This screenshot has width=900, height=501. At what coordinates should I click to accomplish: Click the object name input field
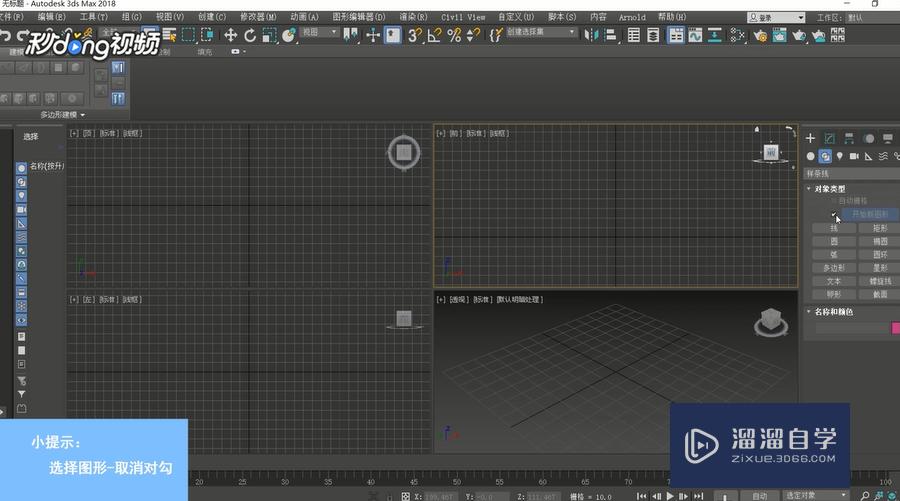coord(851,328)
